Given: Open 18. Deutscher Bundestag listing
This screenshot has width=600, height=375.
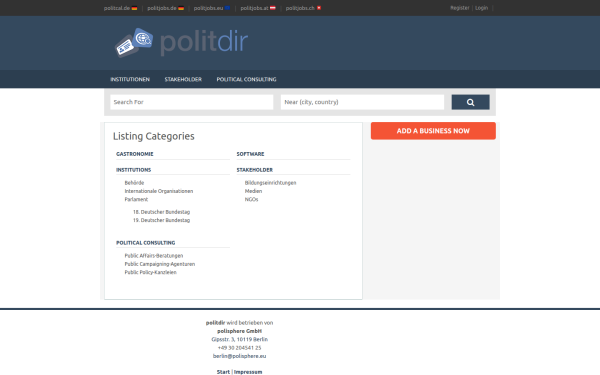Looking at the screenshot, I should [x=161, y=212].
